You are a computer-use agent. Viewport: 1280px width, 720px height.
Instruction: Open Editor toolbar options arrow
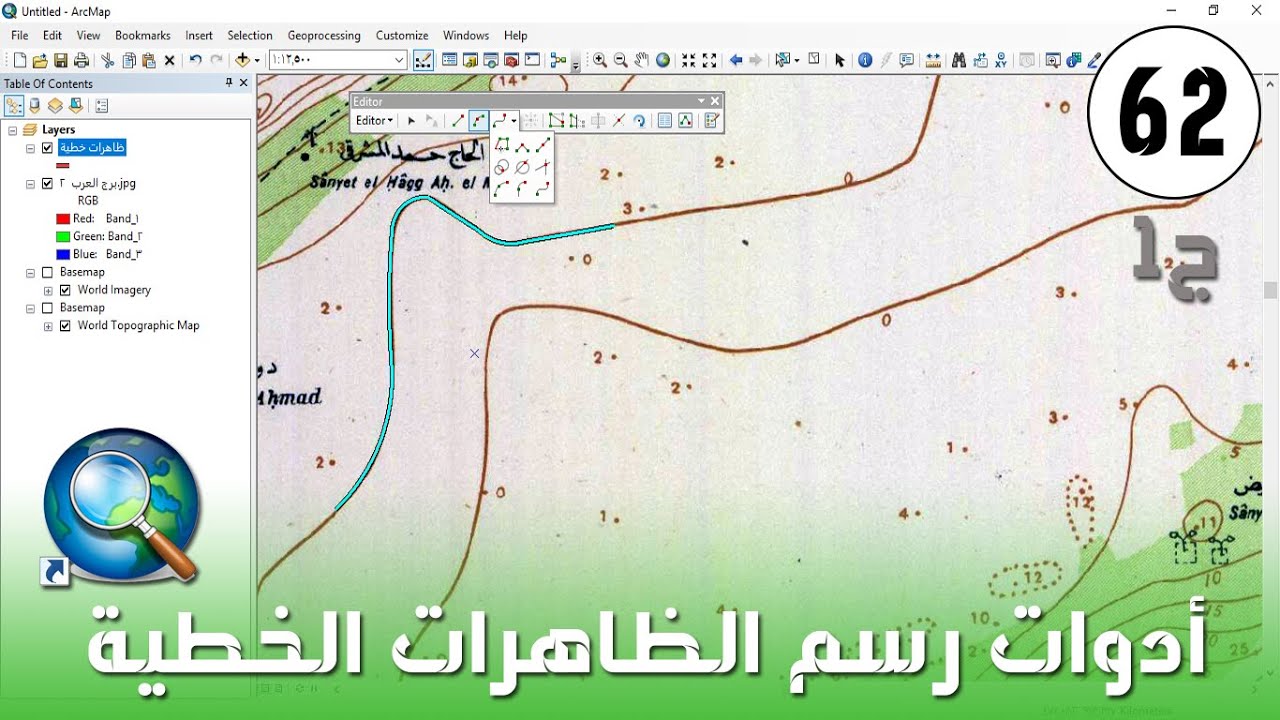pos(701,101)
